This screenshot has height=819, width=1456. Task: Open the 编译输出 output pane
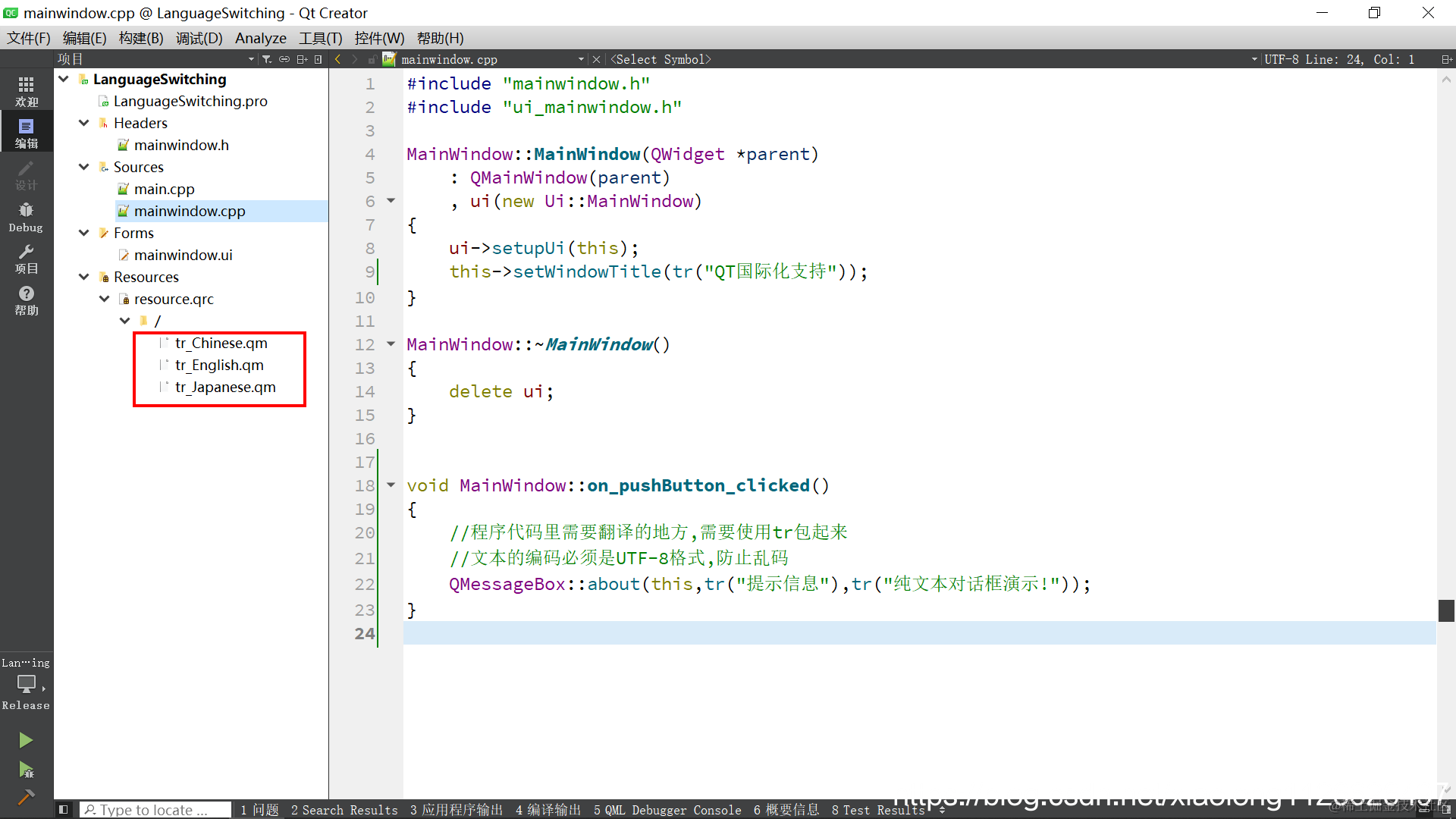click(x=548, y=810)
